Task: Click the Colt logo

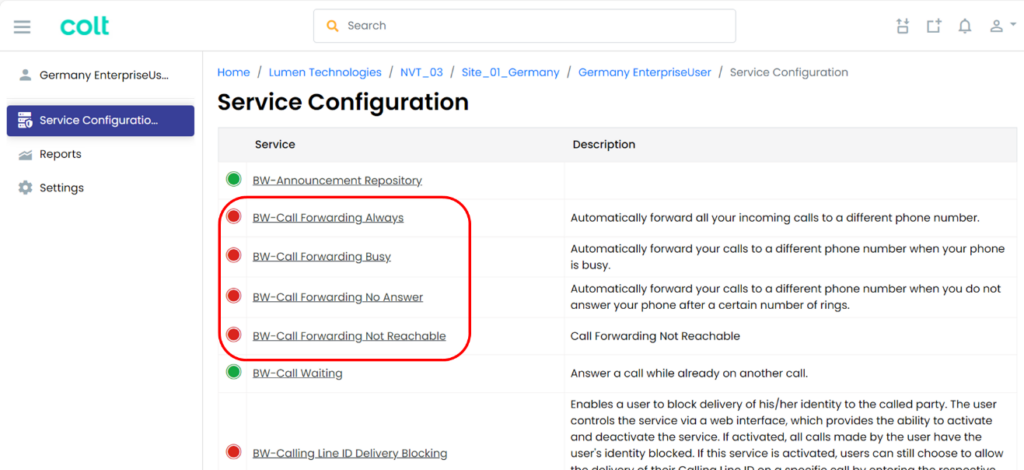Action: [85, 26]
